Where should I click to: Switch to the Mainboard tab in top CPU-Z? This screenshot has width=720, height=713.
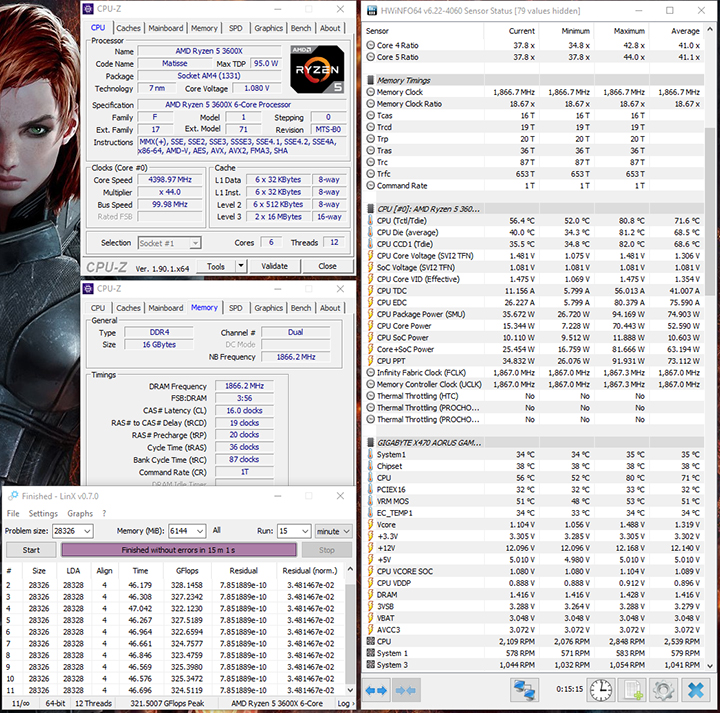(165, 28)
